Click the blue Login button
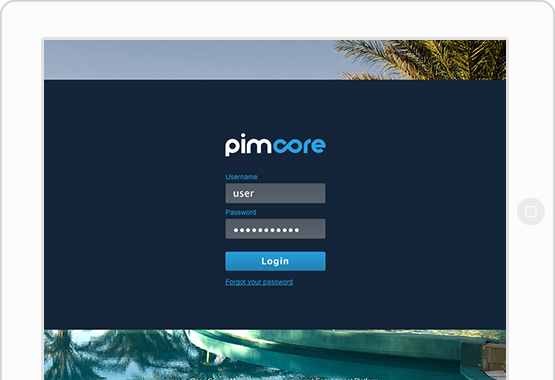555x380 pixels. point(275,261)
